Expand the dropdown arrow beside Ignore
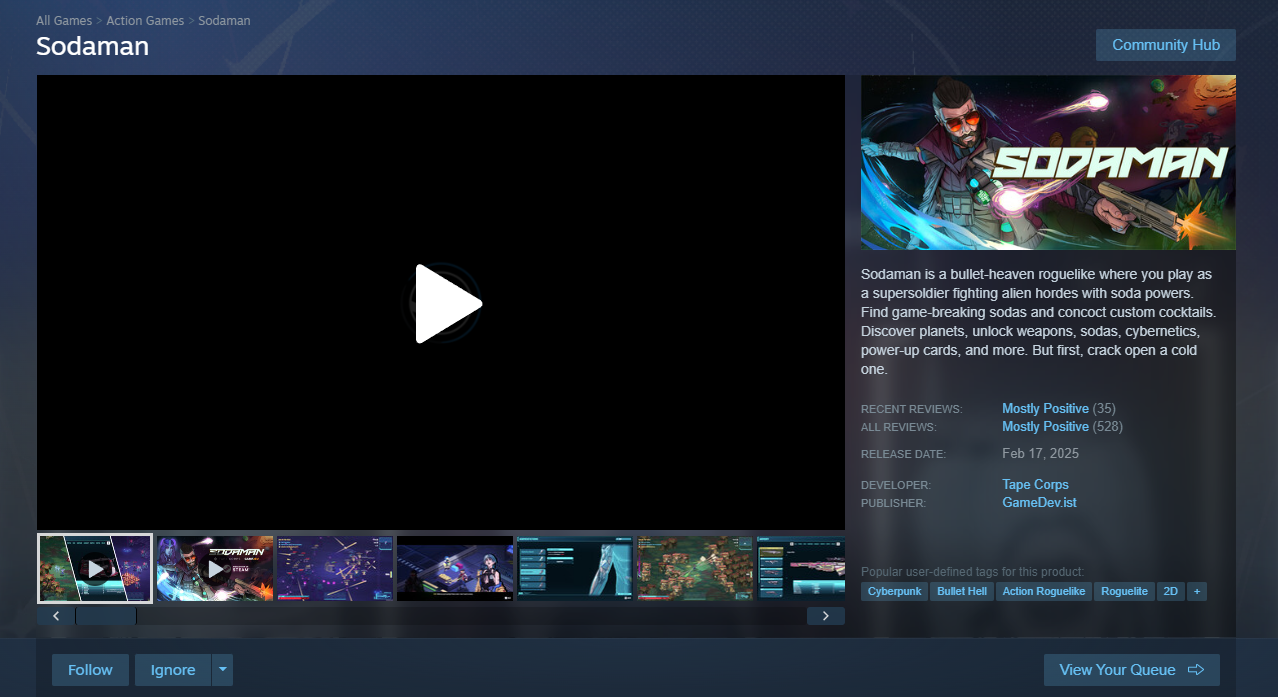 pos(222,670)
